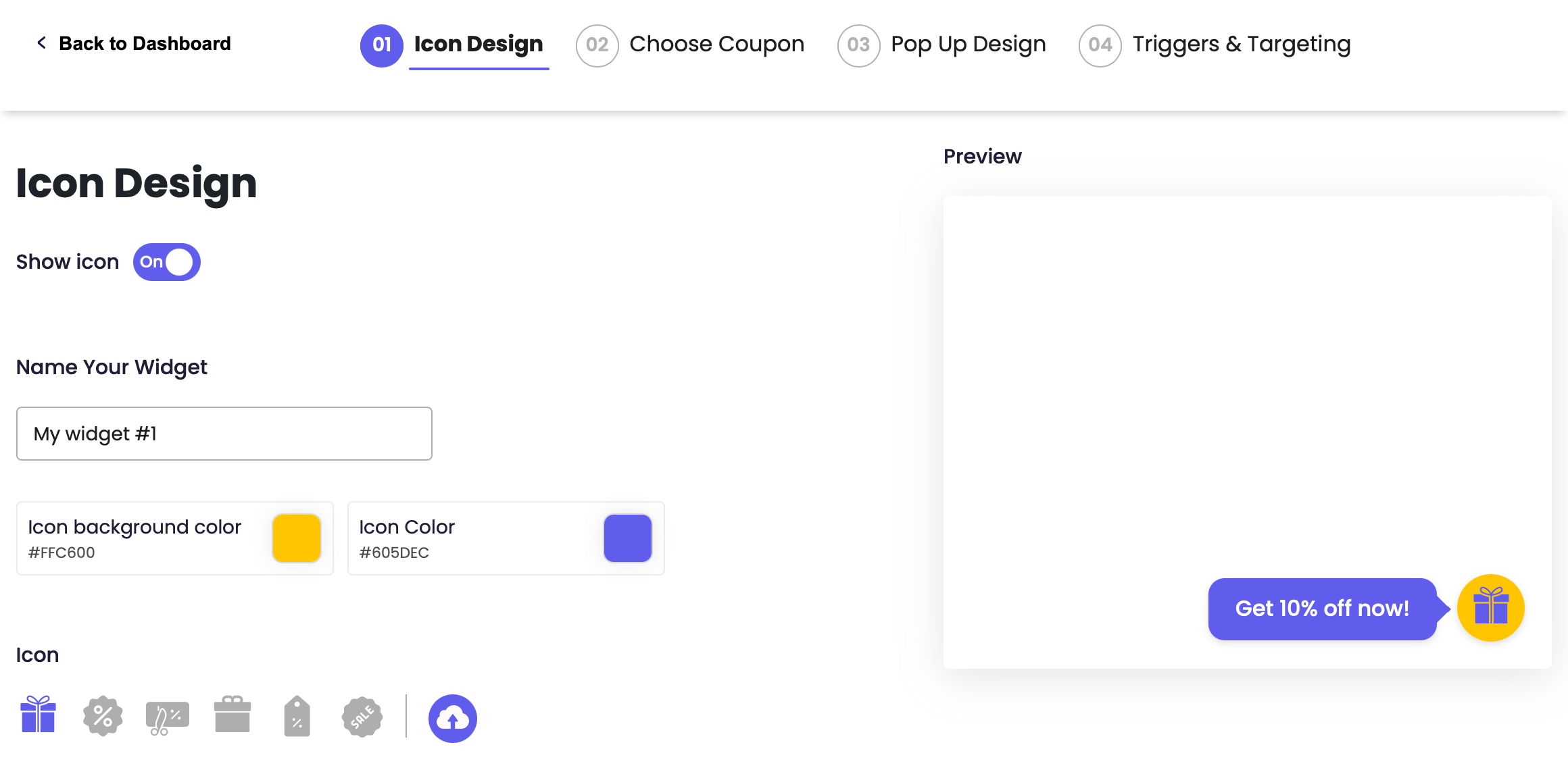Viewport: 1568px width, 770px height.
Task: Choose the price tag percent icon
Action: (x=297, y=716)
